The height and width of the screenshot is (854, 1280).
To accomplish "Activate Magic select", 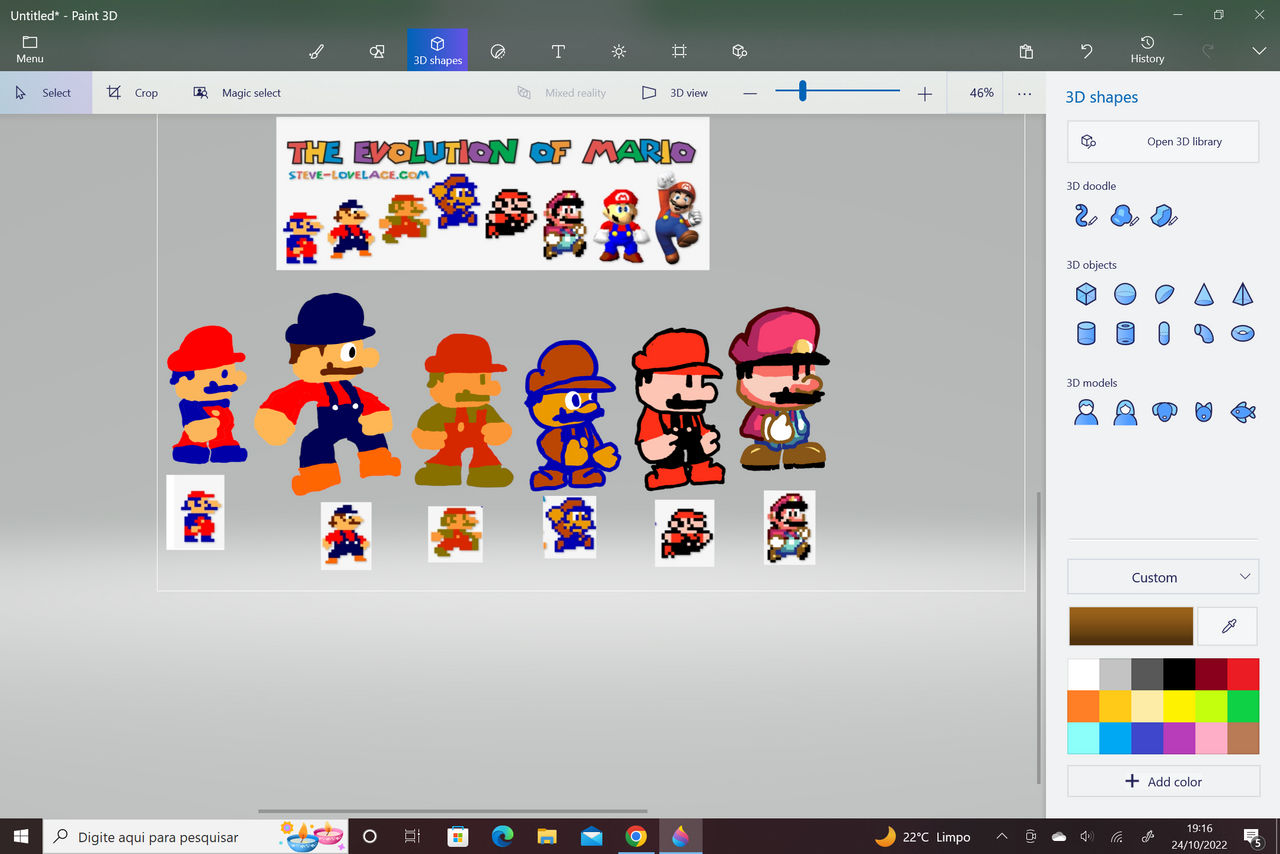I will pos(237,93).
